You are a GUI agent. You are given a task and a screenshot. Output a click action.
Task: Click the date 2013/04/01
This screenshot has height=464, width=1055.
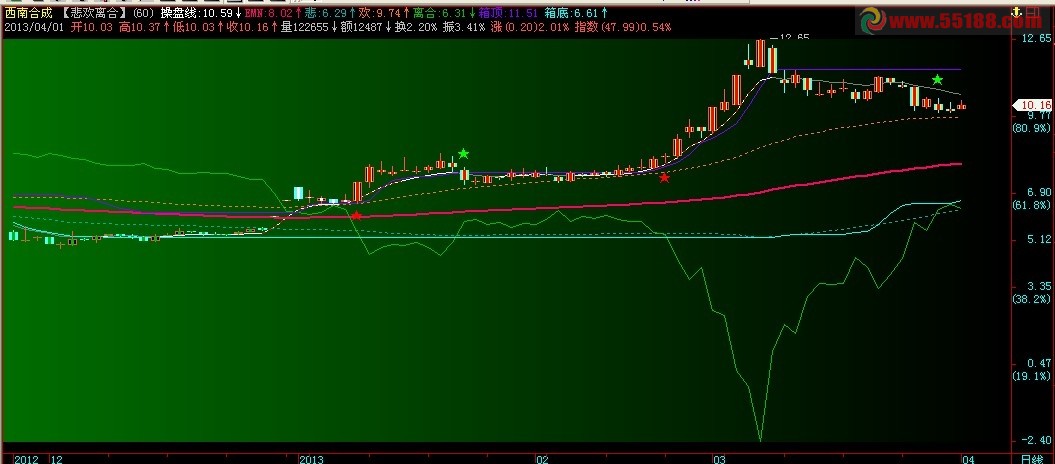point(34,27)
